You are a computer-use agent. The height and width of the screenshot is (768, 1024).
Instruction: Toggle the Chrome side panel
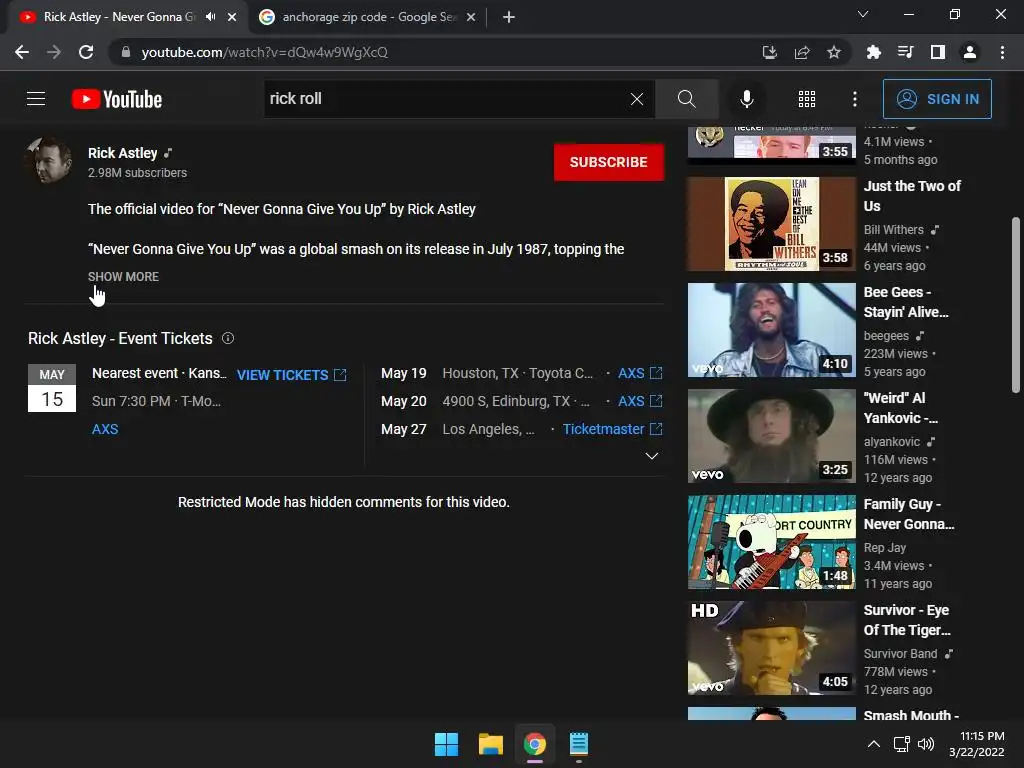(938, 52)
